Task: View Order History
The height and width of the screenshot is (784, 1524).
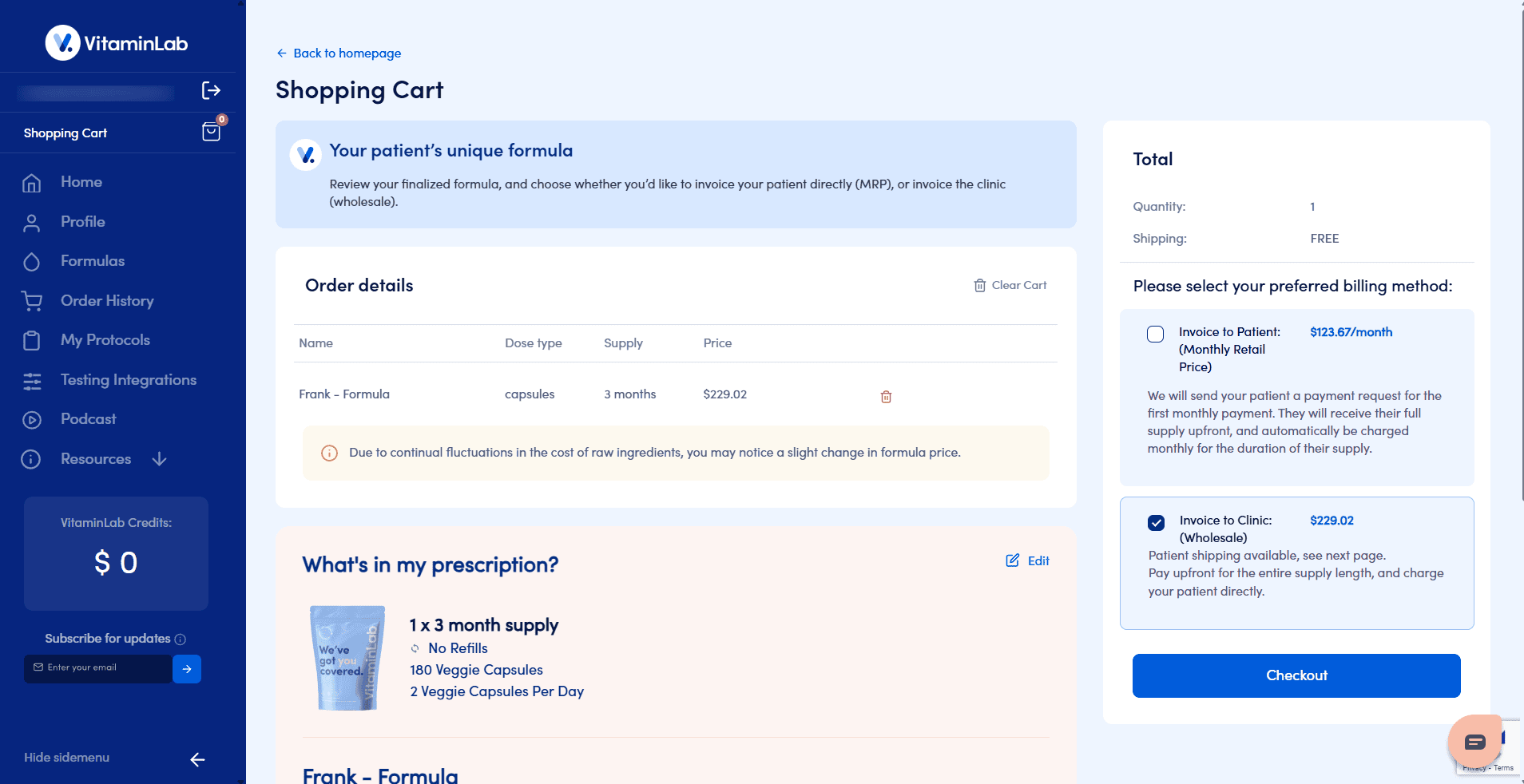Action: (x=32, y=301)
